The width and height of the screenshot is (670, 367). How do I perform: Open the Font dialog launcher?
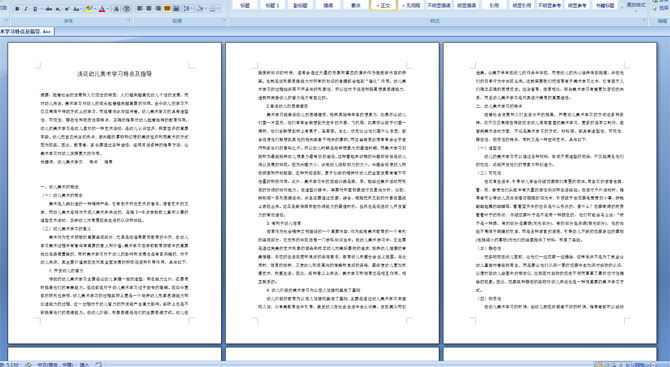pos(129,20)
